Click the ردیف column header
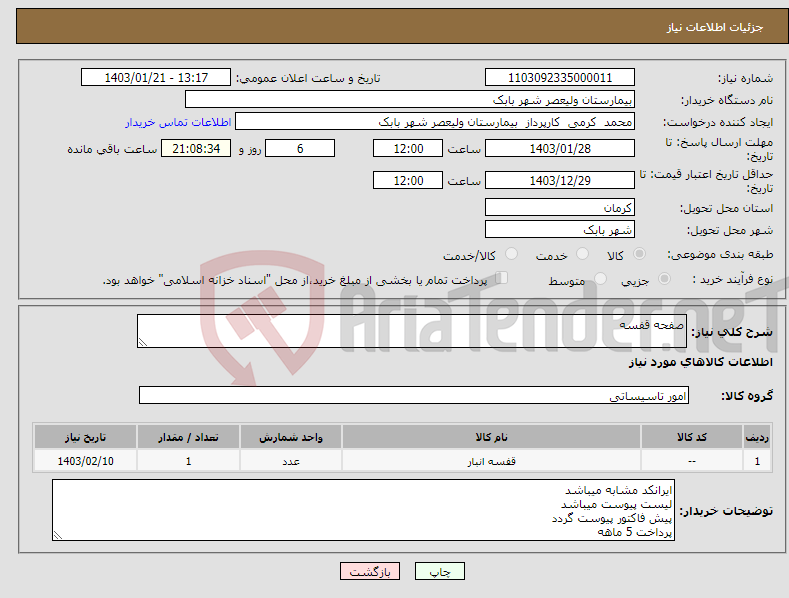 [757, 437]
